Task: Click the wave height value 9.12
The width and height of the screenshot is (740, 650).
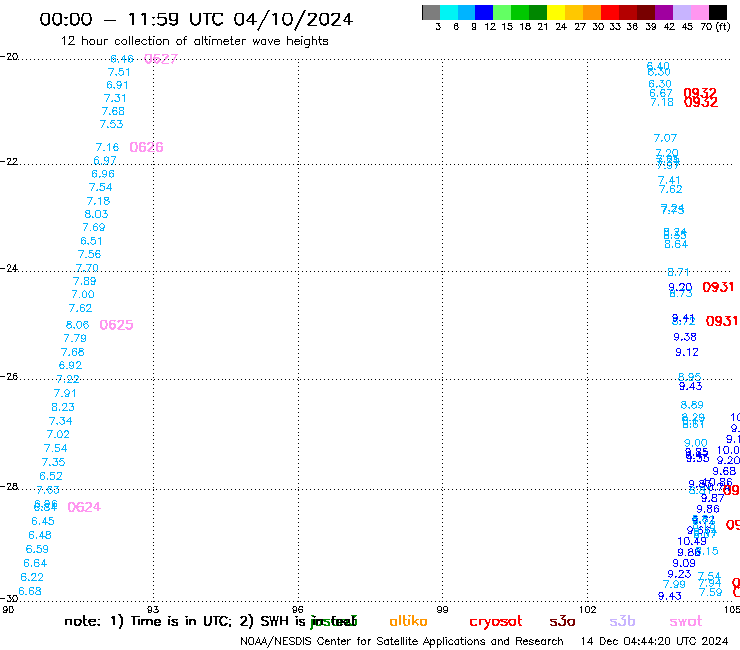Action: click(x=687, y=352)
